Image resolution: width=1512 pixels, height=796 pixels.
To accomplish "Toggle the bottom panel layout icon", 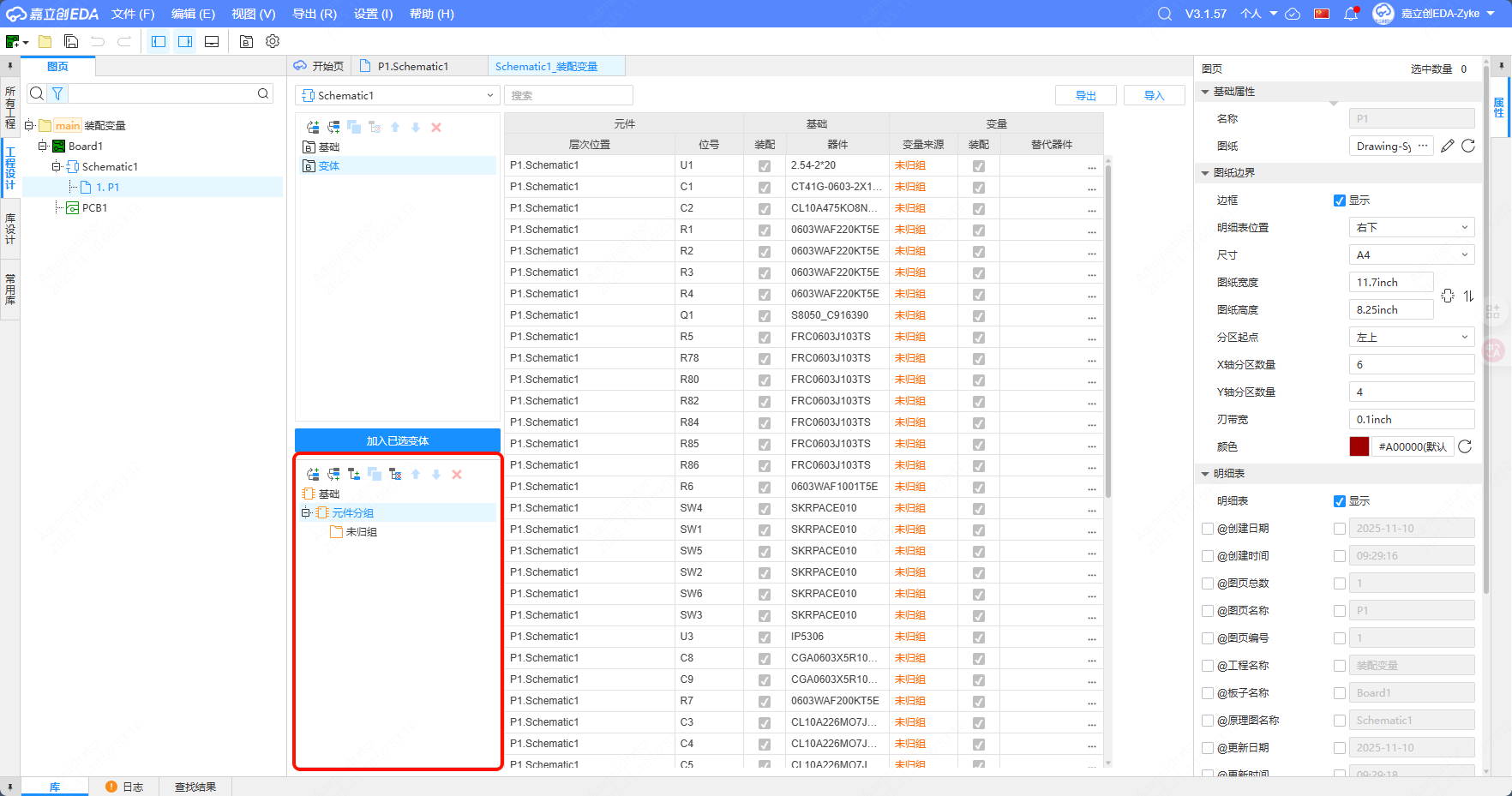I will coord(212,41).
